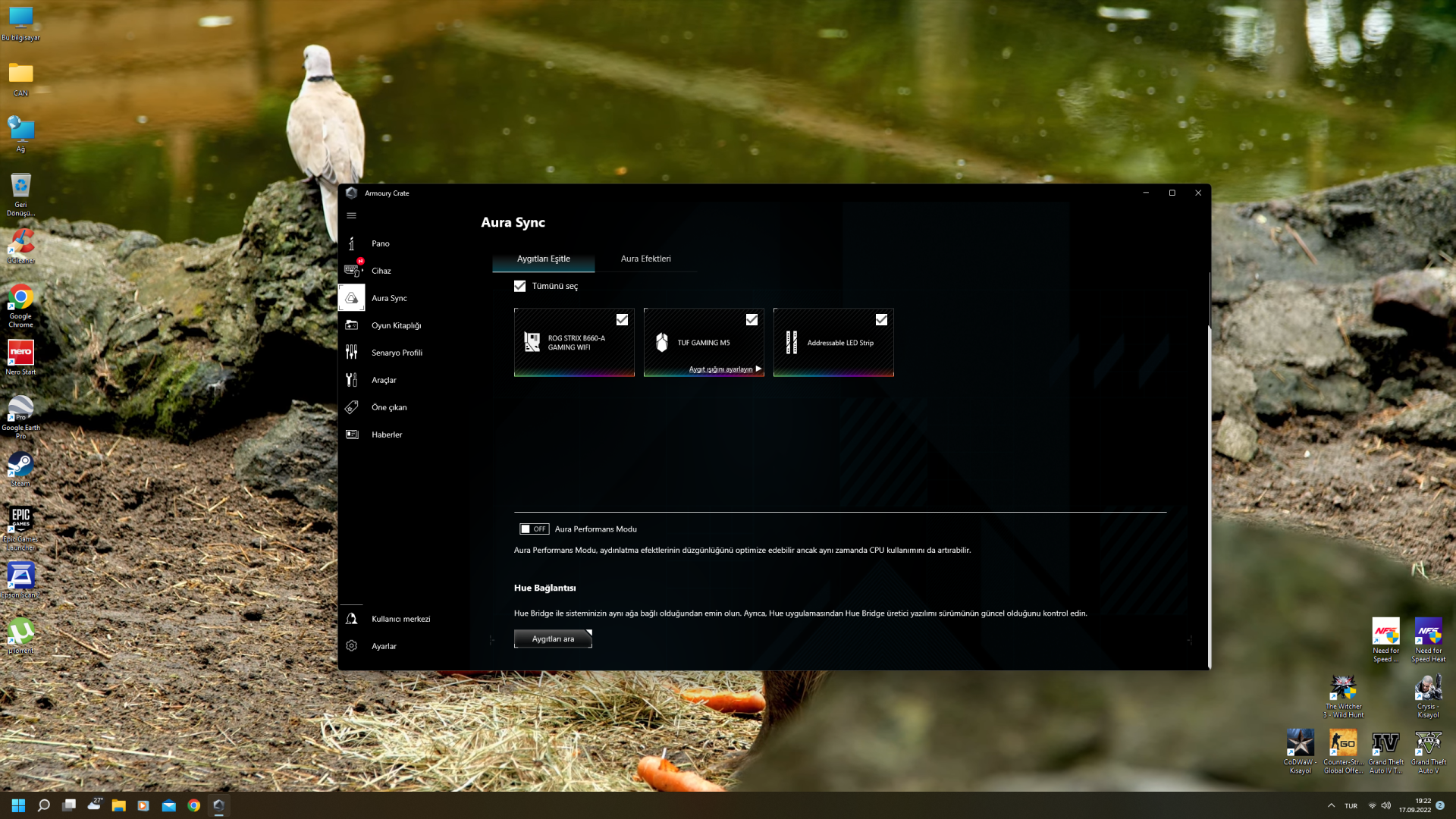This screenshot has width=1456, height=819.
Task: Open the Araçlar tools icon
Action: [x=351, y=380]
